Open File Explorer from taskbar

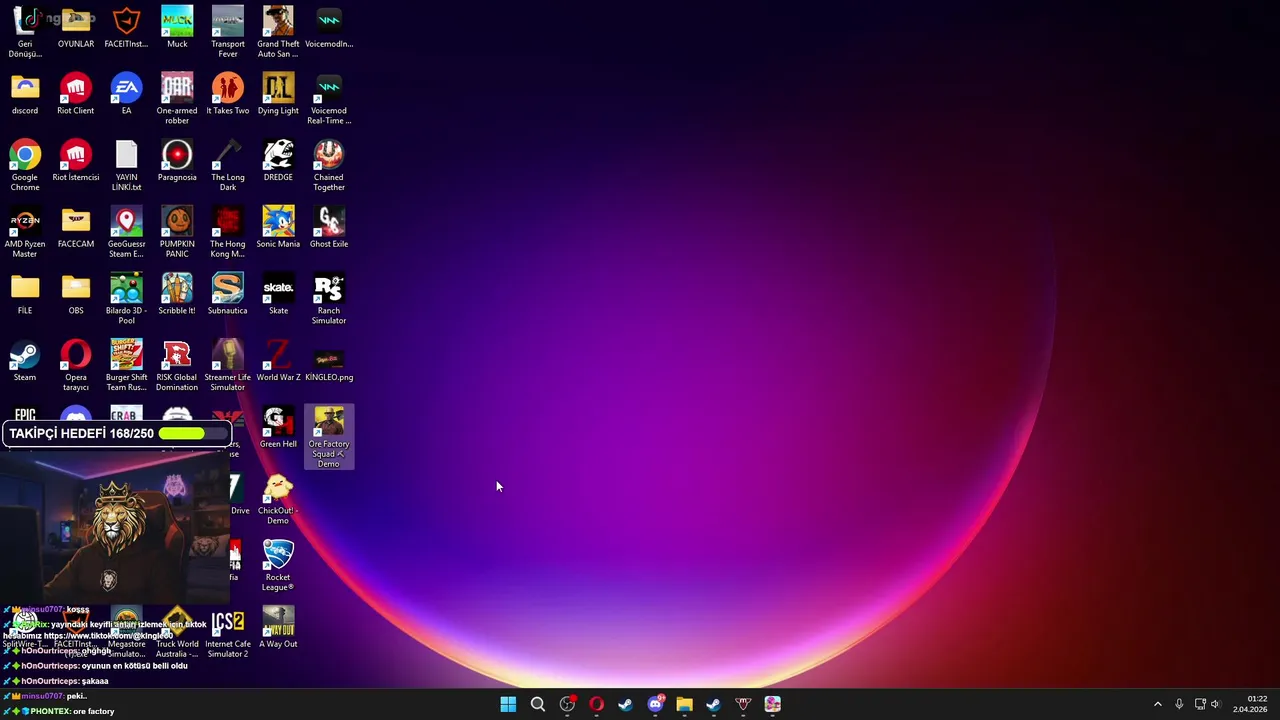coord(684,704)
